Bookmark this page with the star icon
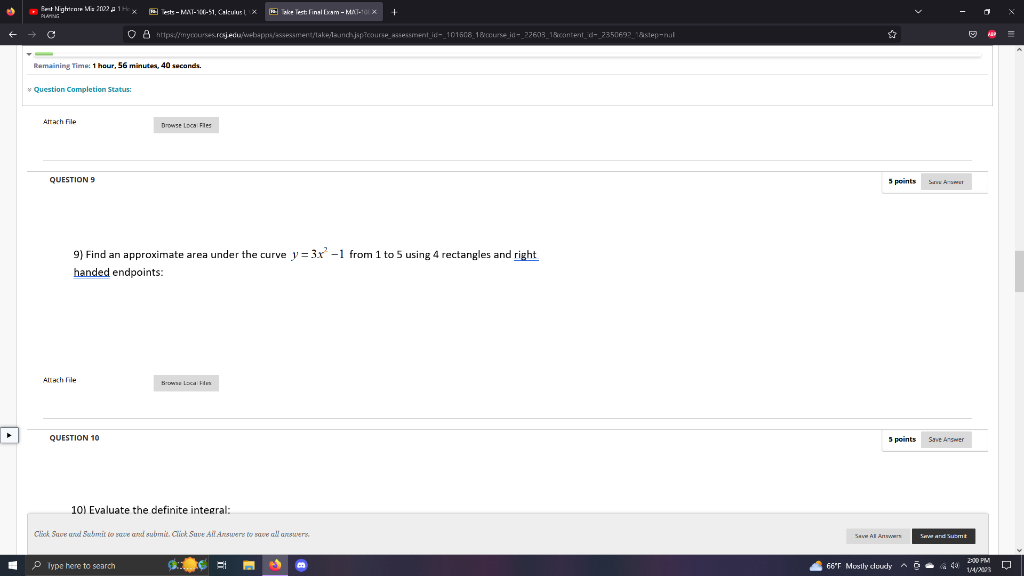This screenshot has width=1024, height=576. (892, 34)
